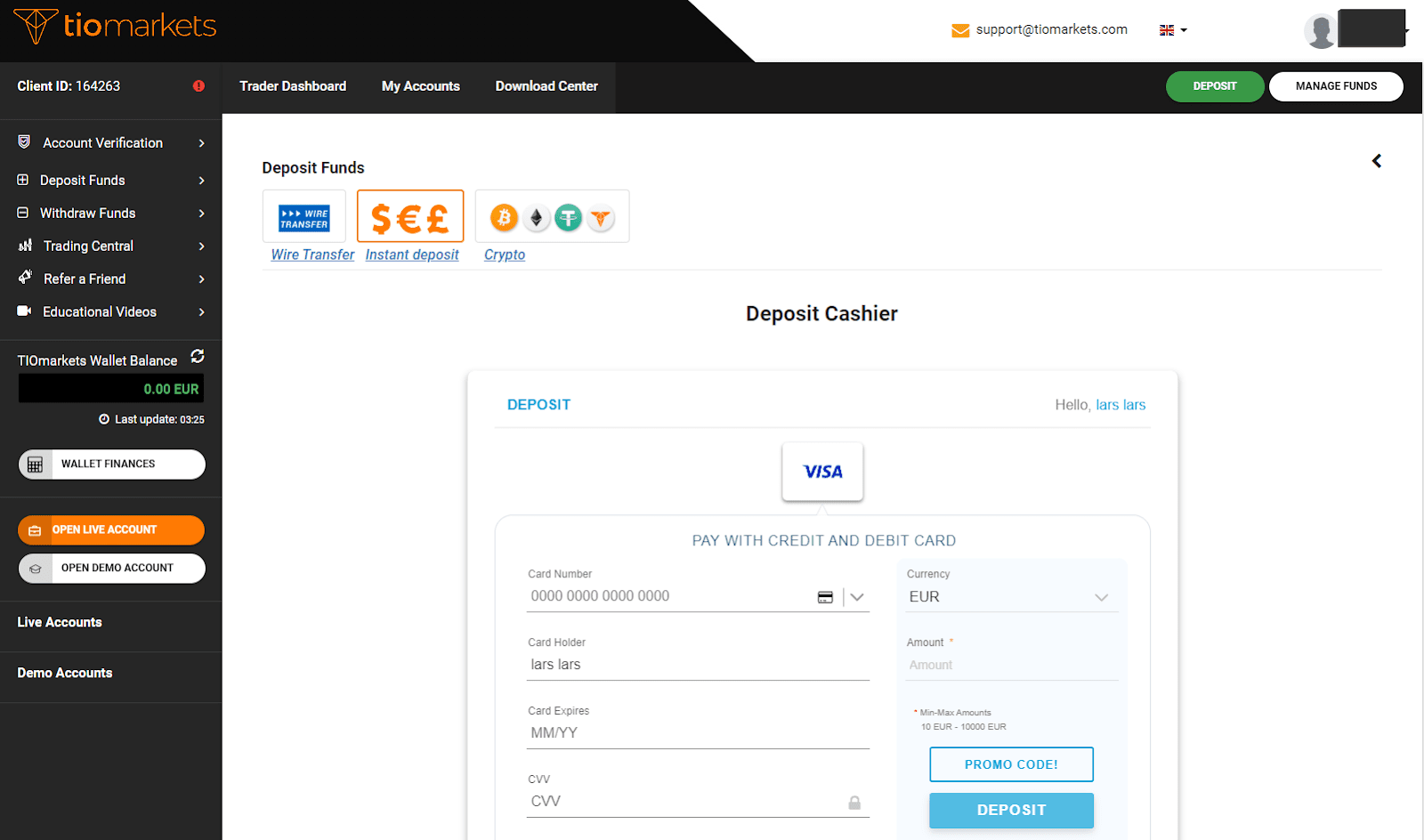The width and height of the screenshot is (1424, 840).
Task: Click the Instant deposit link
Action: [x=412, y=254]
